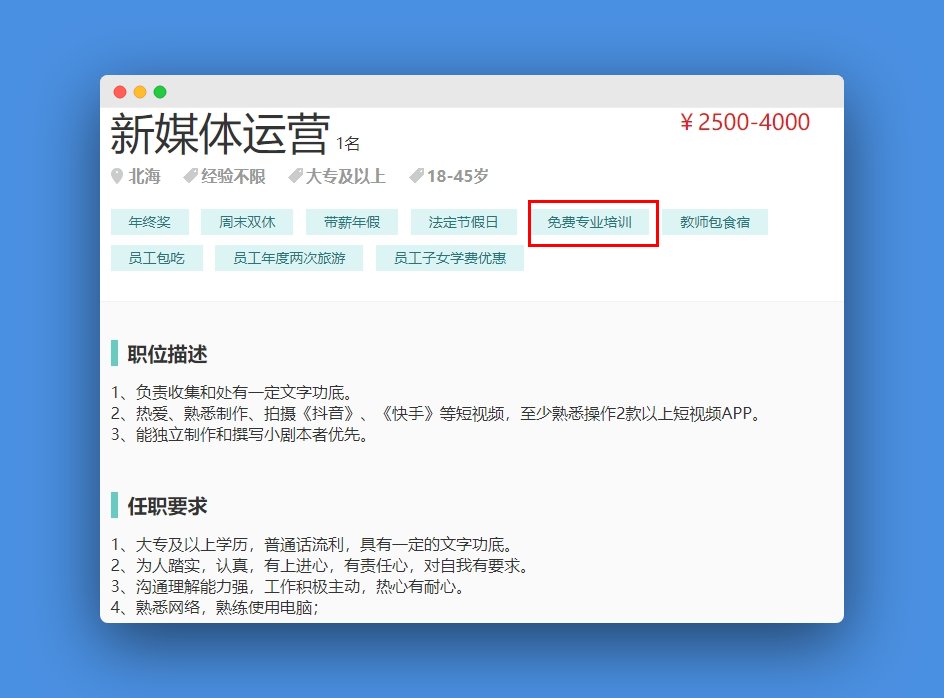
Task: Click the red close window button
Action: [120, 92]
